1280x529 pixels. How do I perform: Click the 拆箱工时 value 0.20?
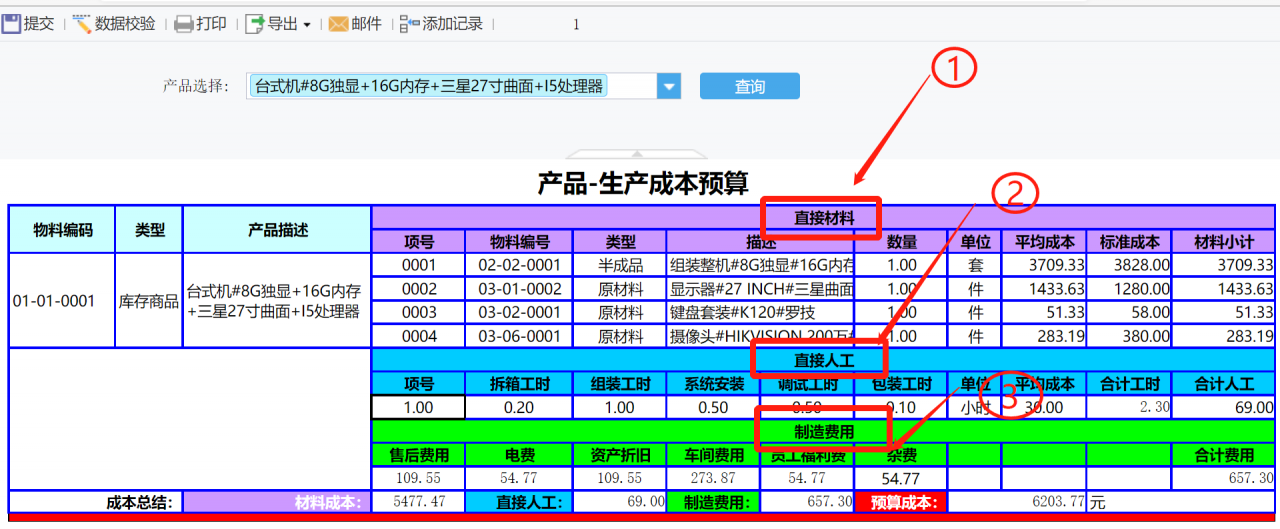520,407
